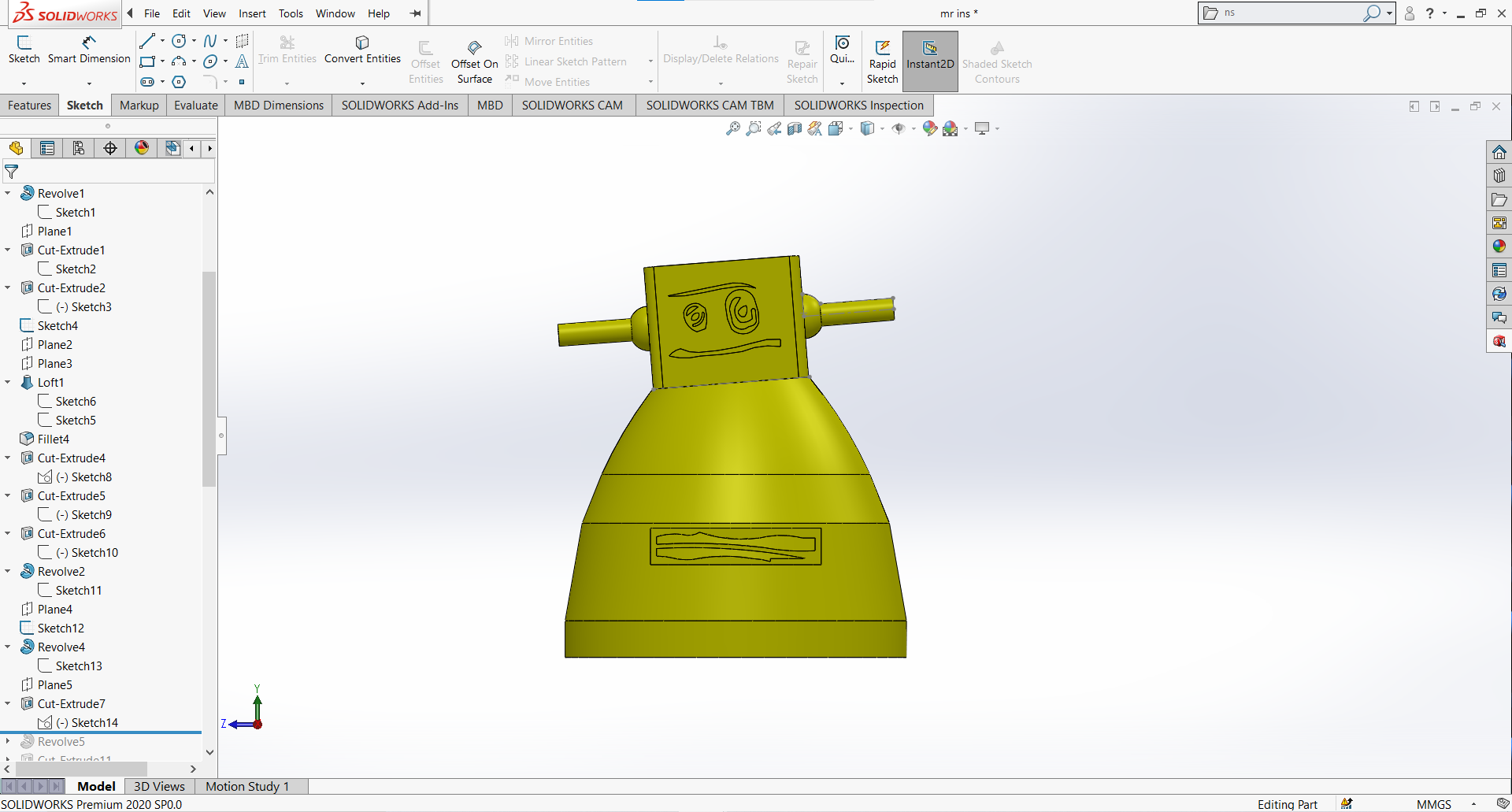Viewport: 1512px width, 812px height.
Task: Switch to the Motion Study 1 tab
Action: [x=247, y=786]
